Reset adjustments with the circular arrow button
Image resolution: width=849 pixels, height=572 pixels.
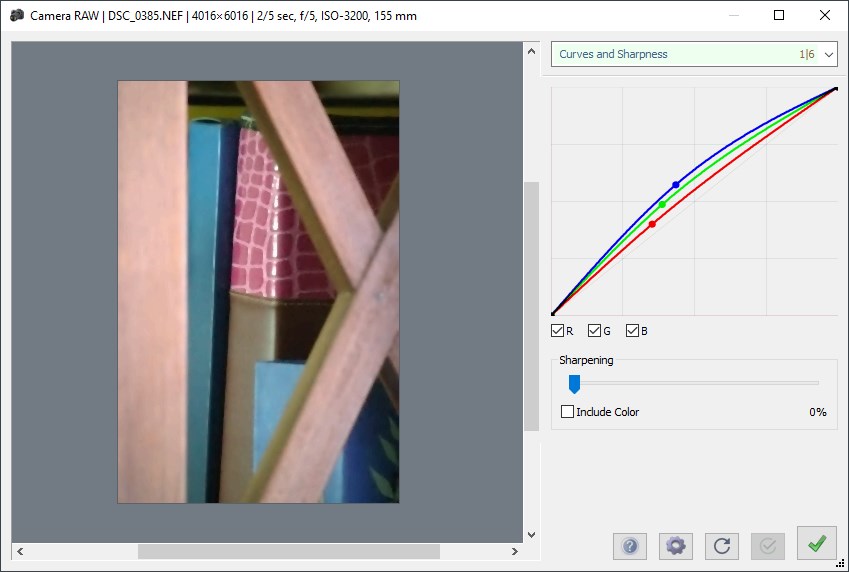coord(722,545)
